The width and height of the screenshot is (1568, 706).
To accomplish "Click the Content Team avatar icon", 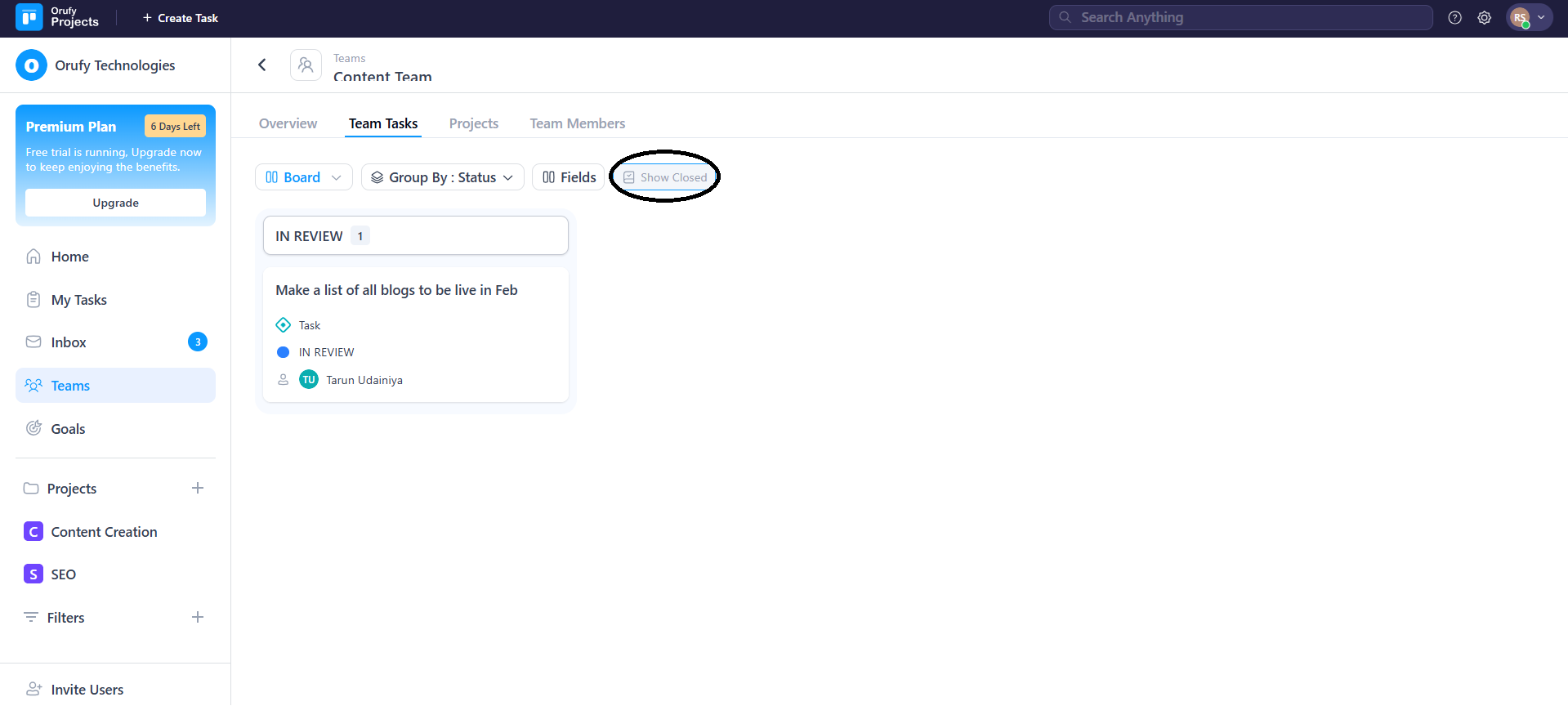I will [x=306, y=65].
